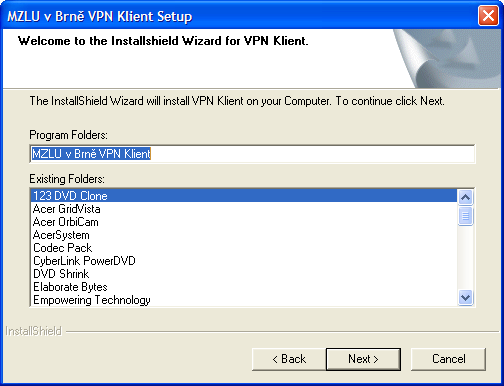Select 123 DVD Clone in the Existing Folders list
The height and width of the screenshot is (386, 504).
244,196
